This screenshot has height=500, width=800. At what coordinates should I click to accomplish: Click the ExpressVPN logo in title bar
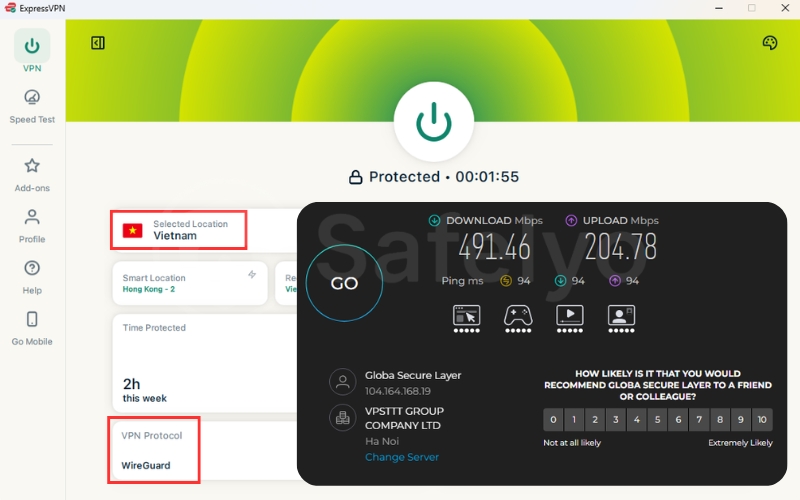tap(10, 8)
